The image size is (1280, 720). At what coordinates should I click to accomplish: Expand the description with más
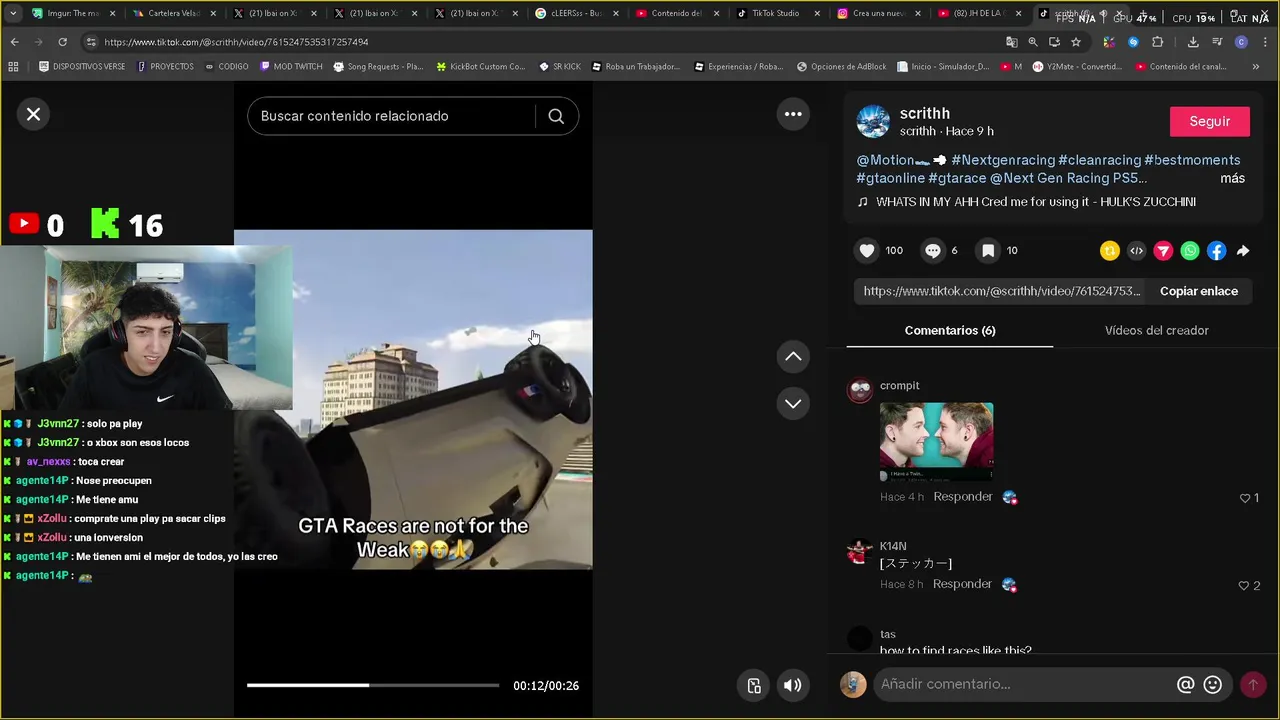1232,178
